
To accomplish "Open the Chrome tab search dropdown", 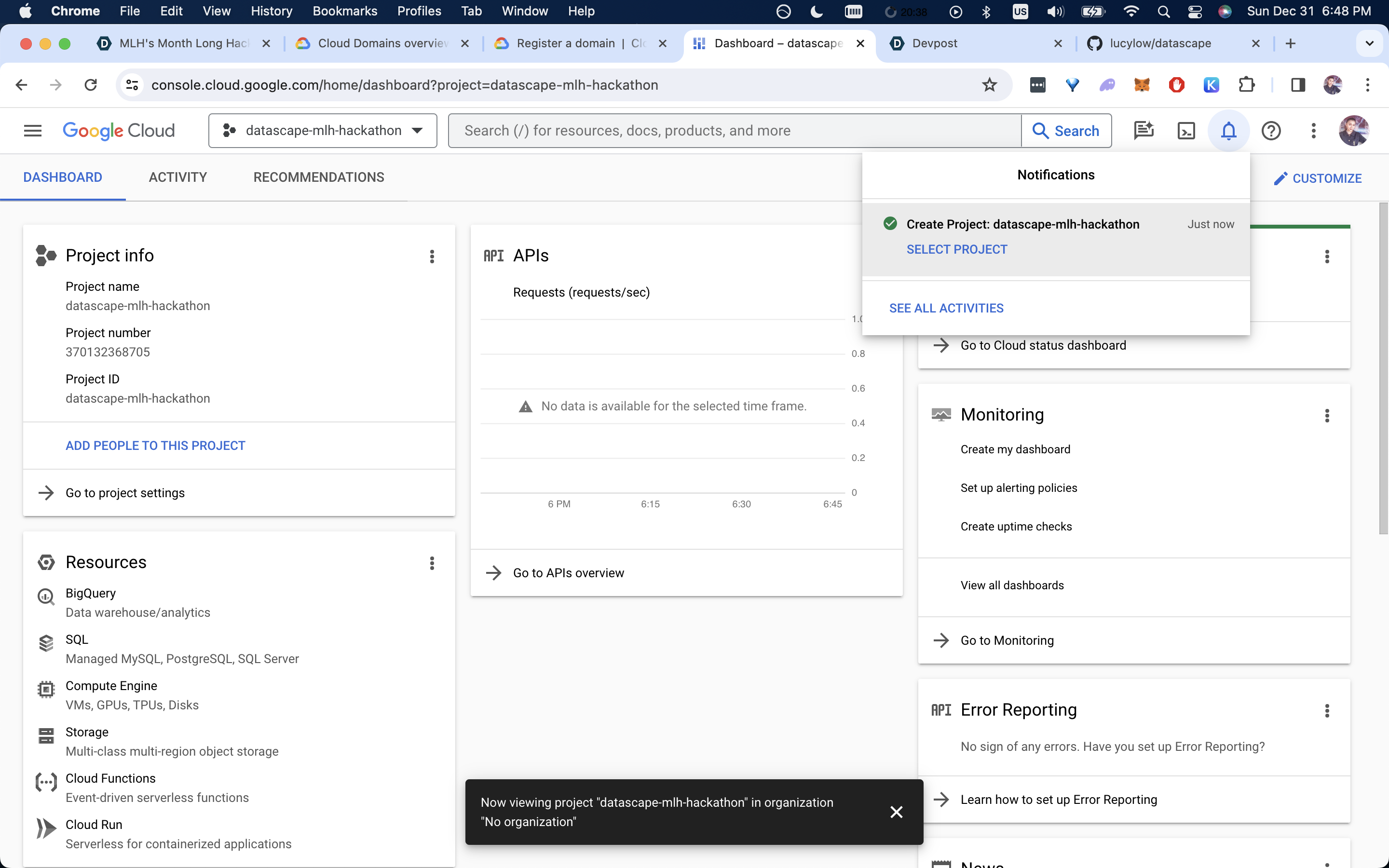I will [x=1370, y=43].
